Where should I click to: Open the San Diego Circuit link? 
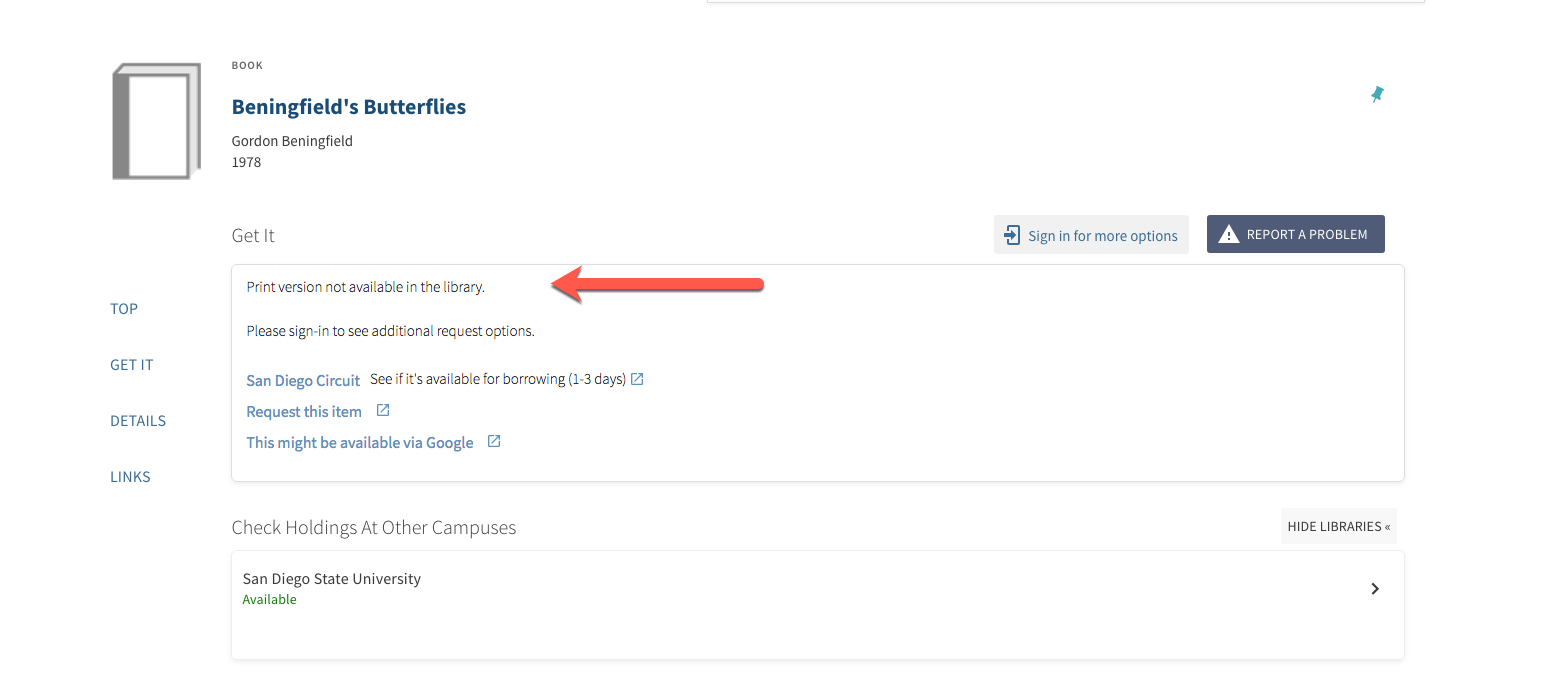coord(303,380)
